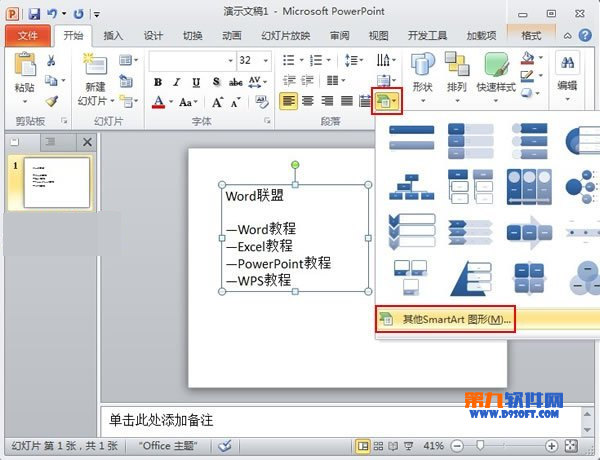Expand bullet list options arrow
600x460 pixels.
301,60
